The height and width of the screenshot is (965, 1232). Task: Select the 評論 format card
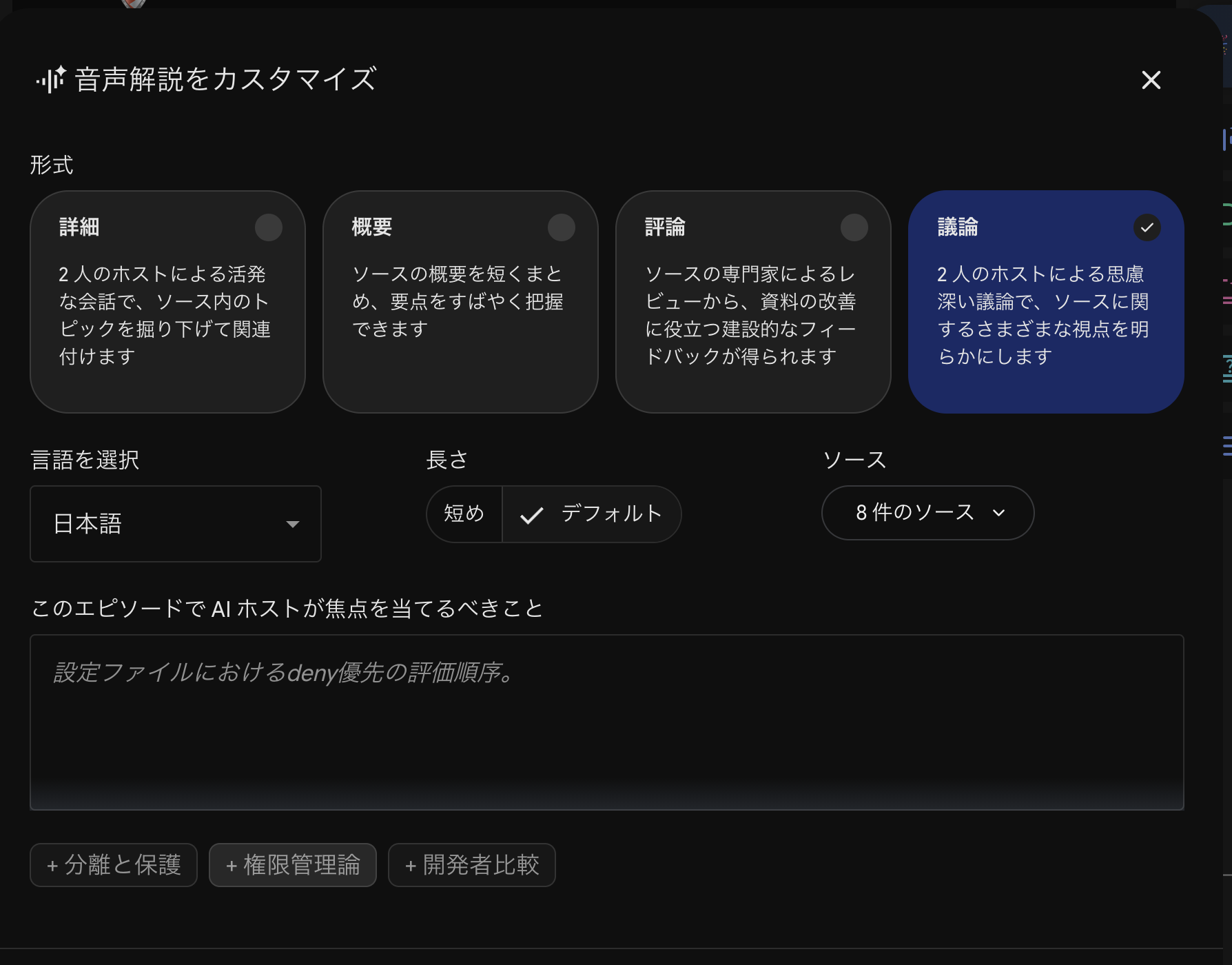753,302
